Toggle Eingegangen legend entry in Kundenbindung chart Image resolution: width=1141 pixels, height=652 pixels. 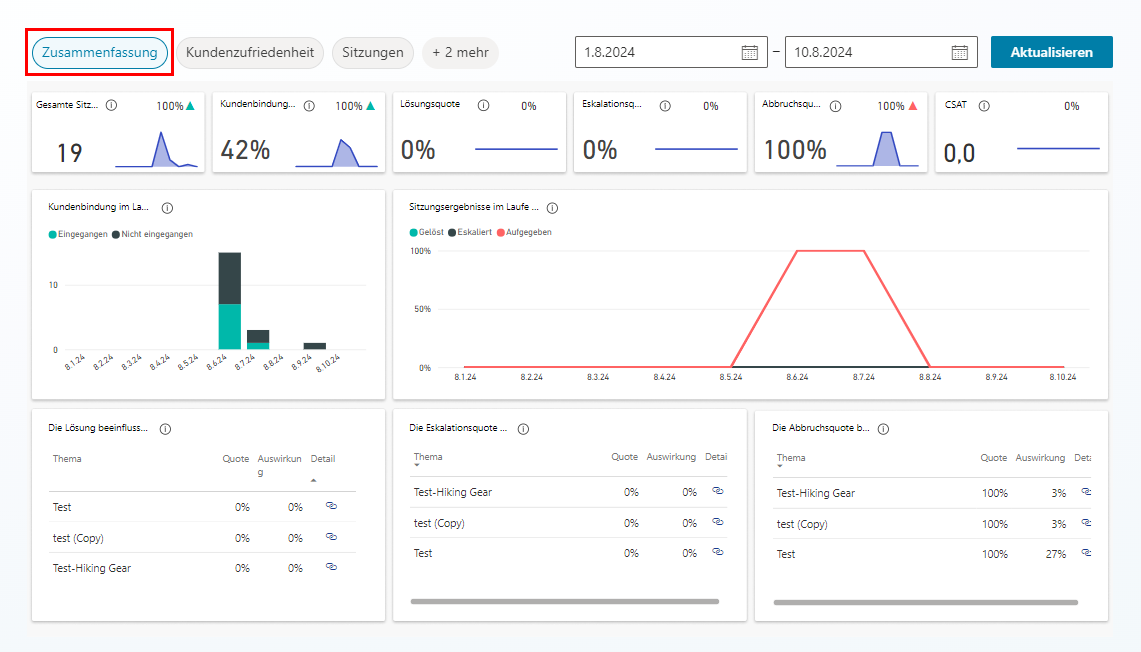pos(78,234)
